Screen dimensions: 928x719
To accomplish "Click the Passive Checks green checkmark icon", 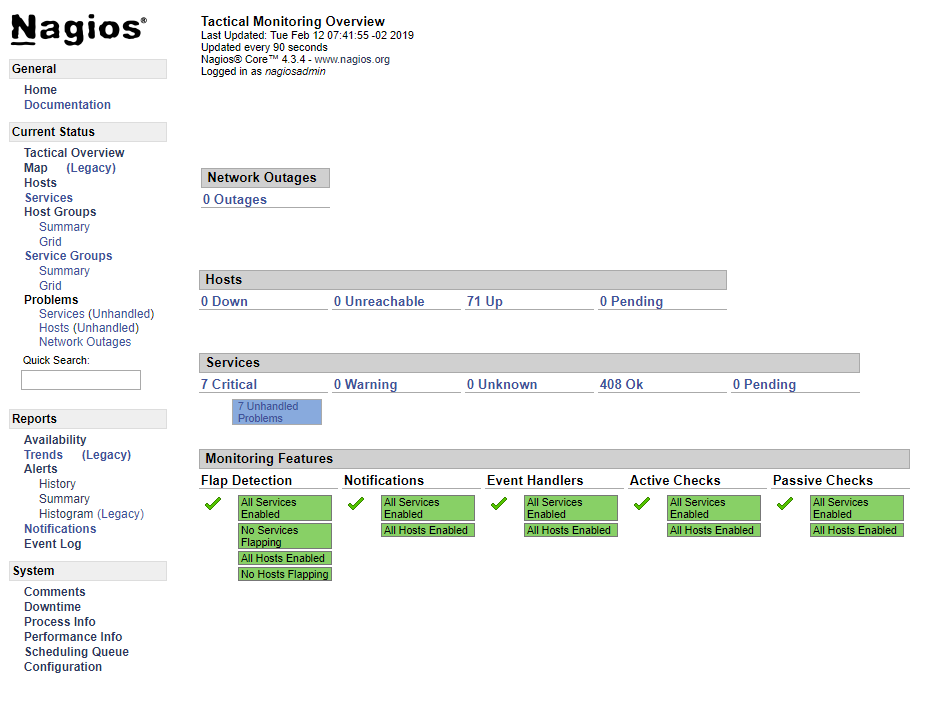I will pyautogui.click(x=784, y=504).
